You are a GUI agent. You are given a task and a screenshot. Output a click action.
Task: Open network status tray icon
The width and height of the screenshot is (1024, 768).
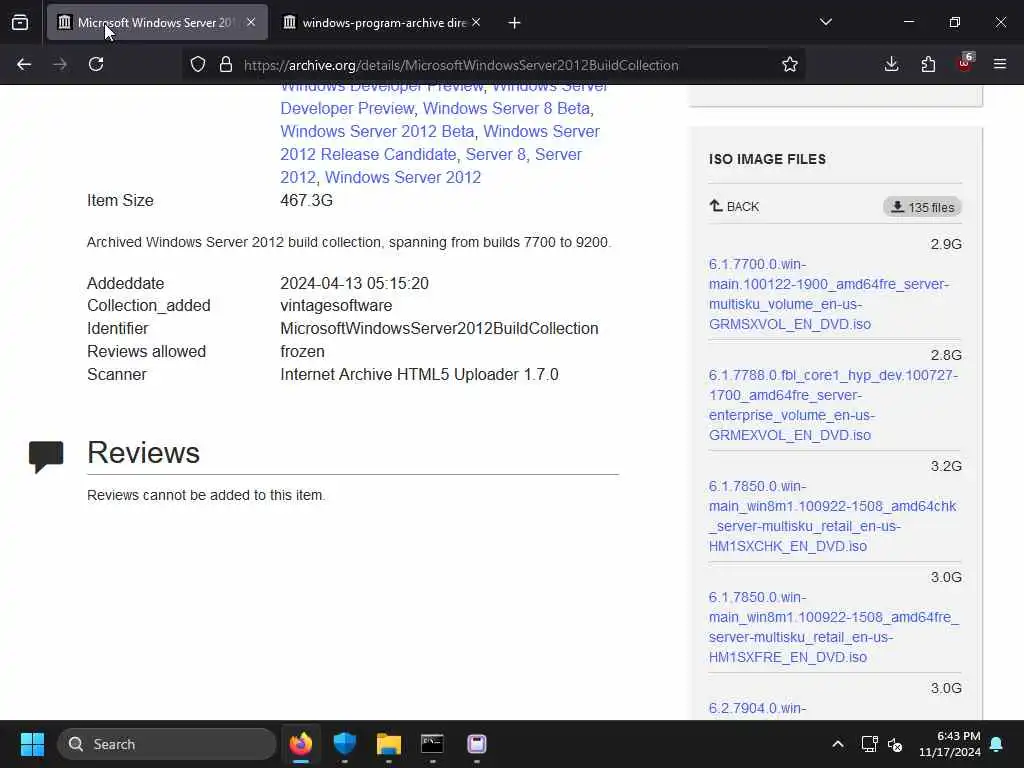coord(869,744)
